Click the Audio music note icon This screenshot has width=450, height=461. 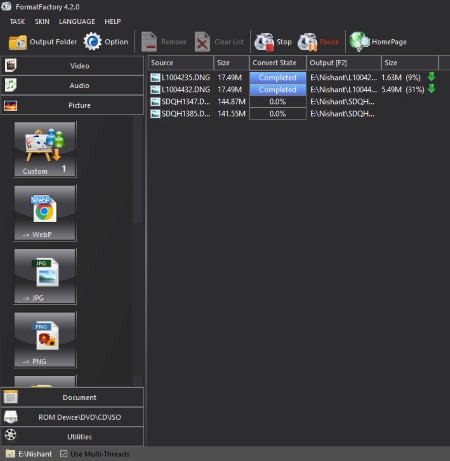pos(10,85)
